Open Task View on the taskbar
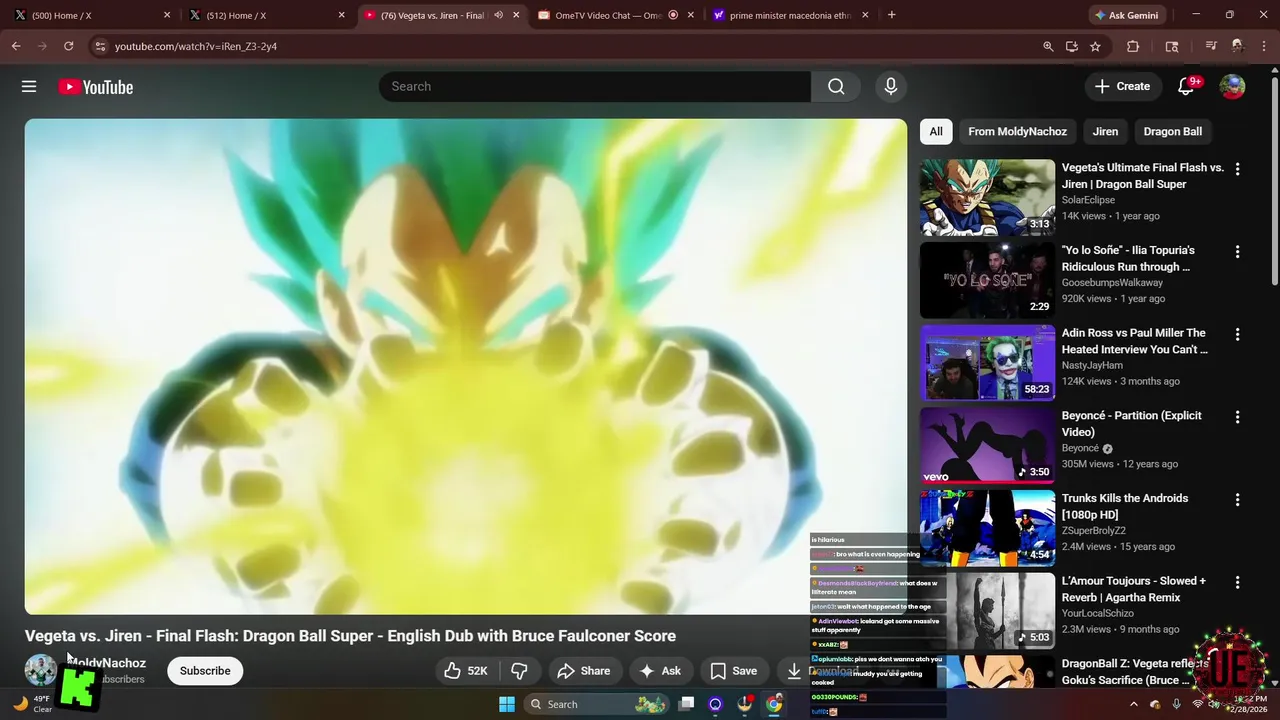This screenshot has width=1280, height=720. [x=686, y=704]
